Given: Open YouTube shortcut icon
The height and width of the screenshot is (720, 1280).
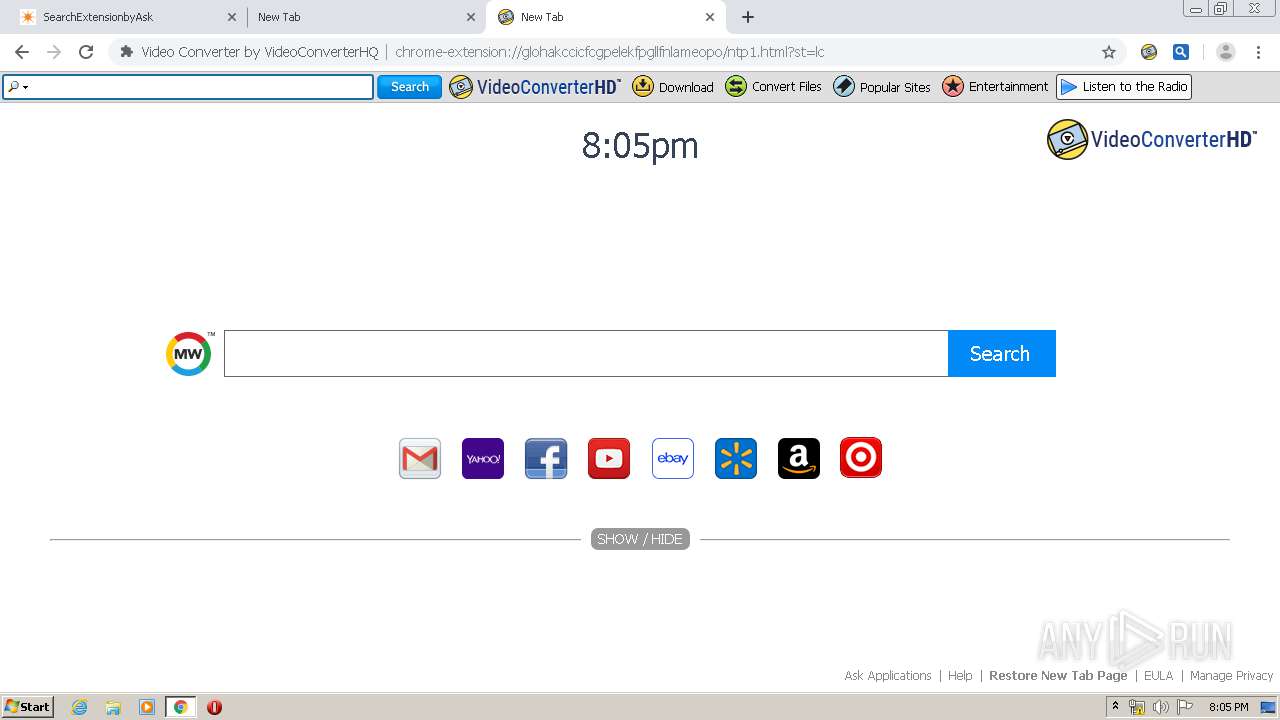Looking at the screenshot, I should (x=609, y=458).
